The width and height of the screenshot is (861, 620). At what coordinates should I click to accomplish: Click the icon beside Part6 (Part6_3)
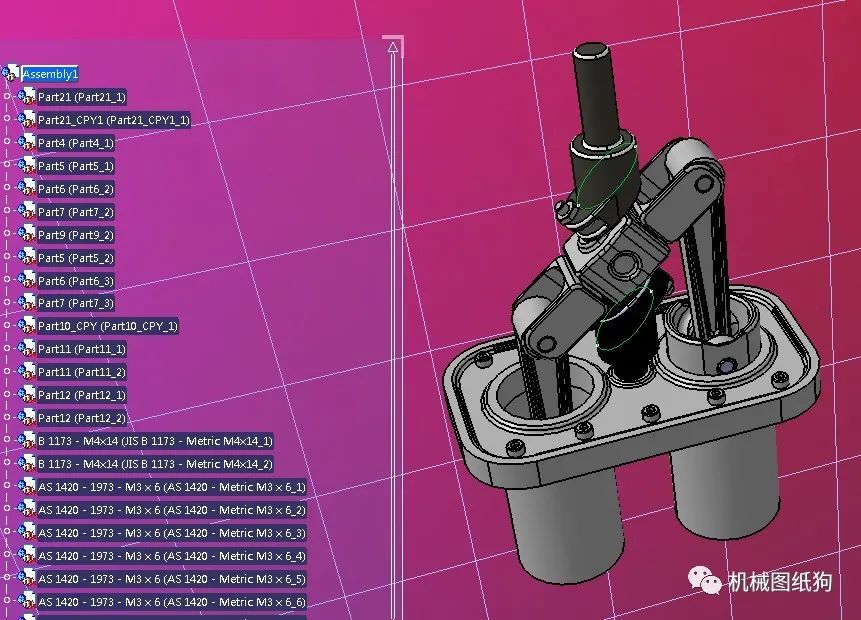tap(26, 280)
